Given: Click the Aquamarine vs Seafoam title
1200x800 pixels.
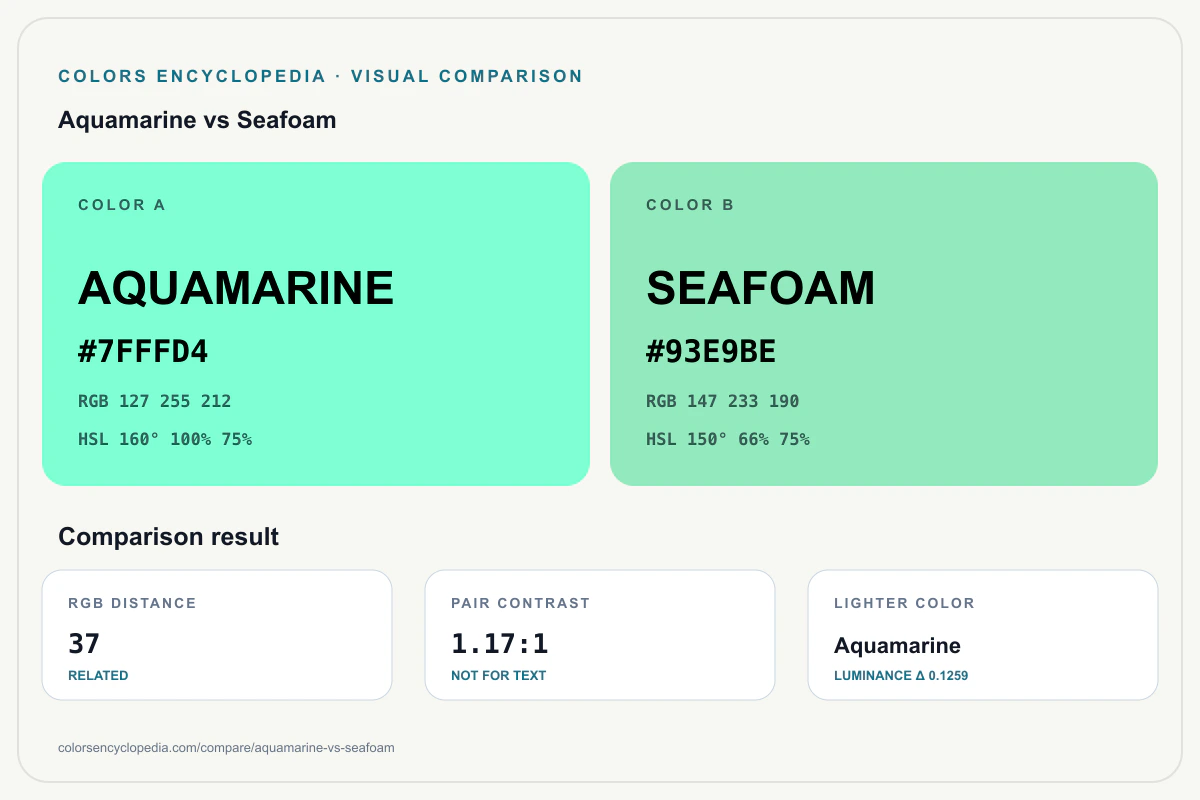Looking at the screenshot, I should pyautogui.click(x=197, y=120).
